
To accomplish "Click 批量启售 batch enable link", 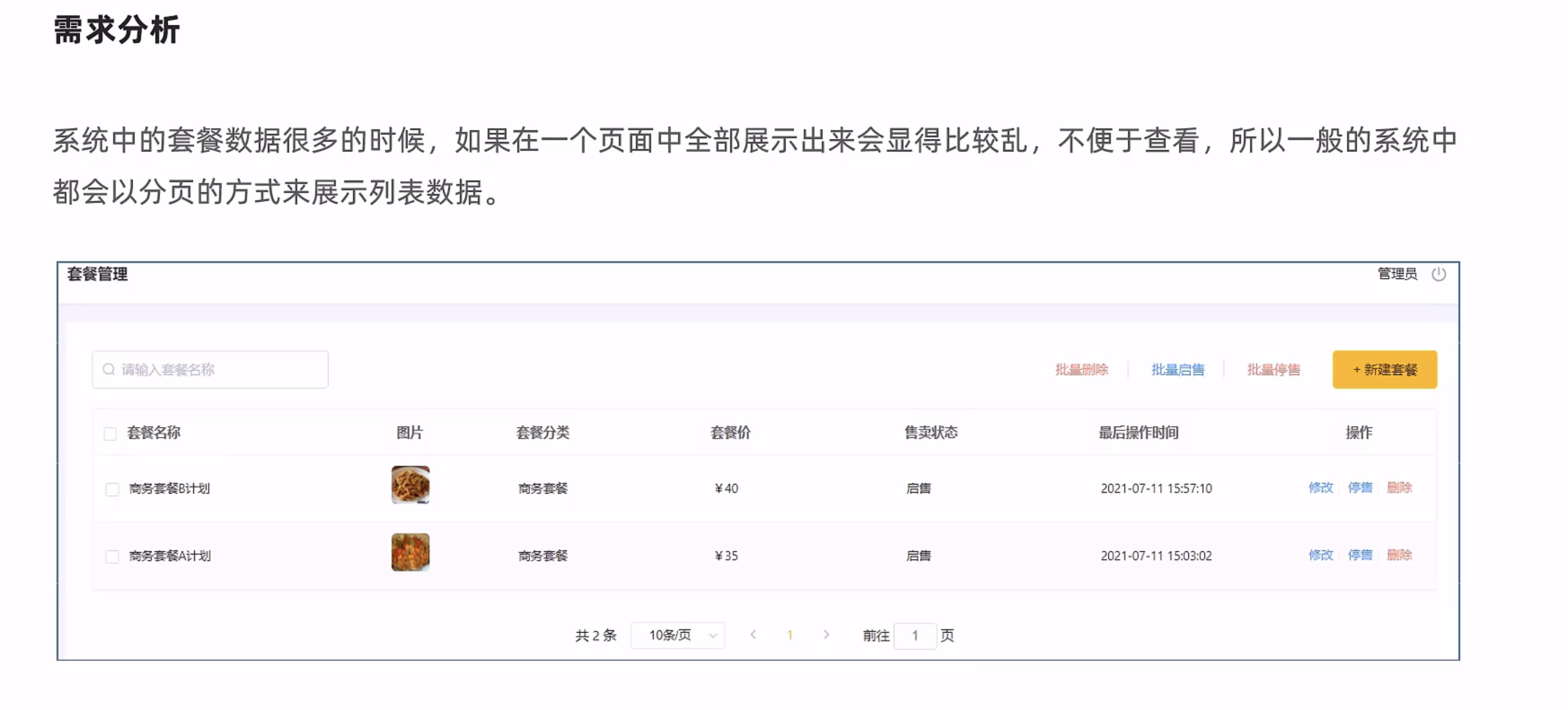I will [x=1177, y=369].
